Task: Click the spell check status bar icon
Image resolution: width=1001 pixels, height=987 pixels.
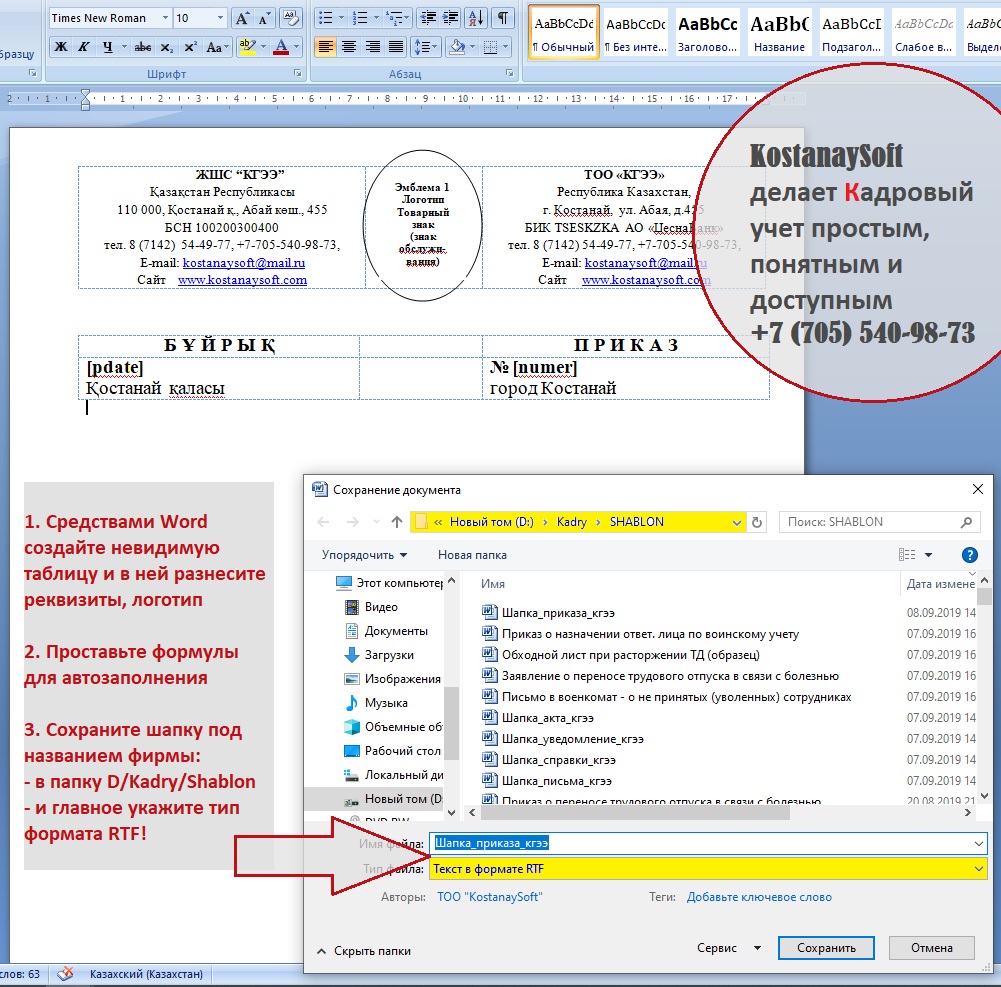Action: coord(65,974)
